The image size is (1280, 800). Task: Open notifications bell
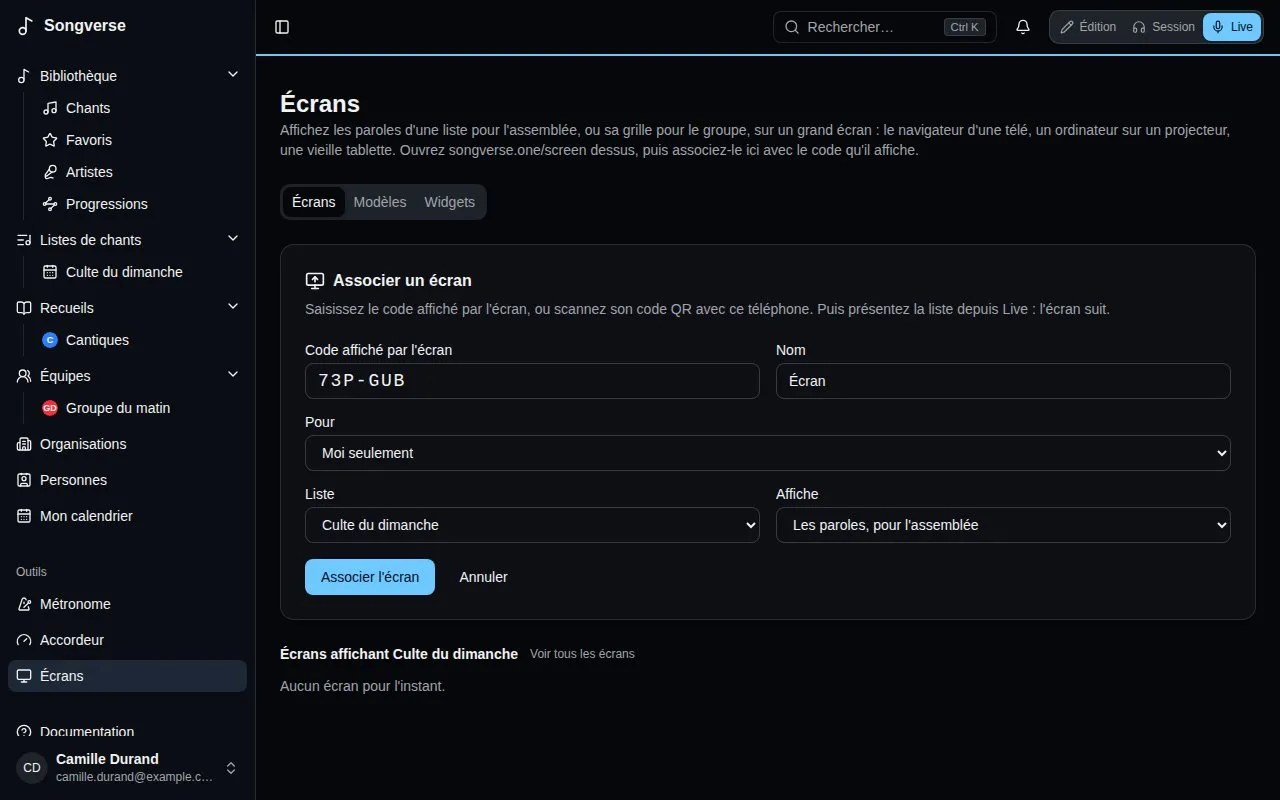click(x=1023, y=27)
